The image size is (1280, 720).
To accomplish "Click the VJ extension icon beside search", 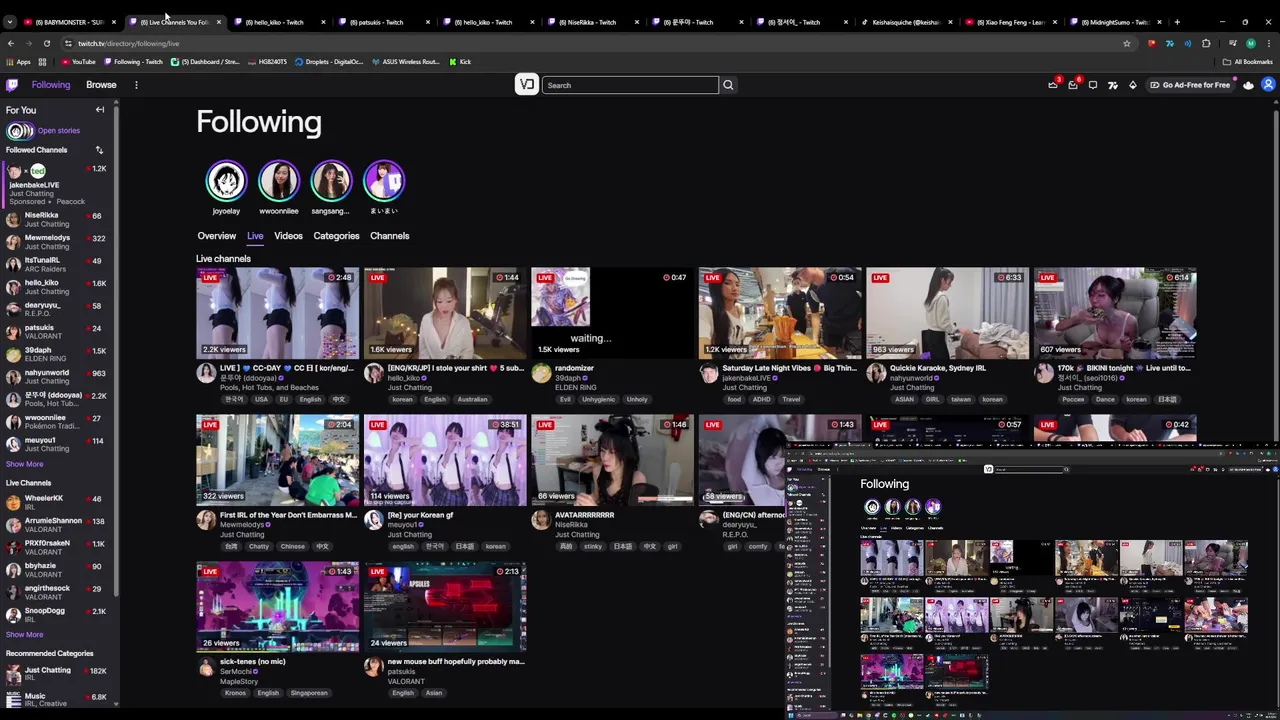I will point(527,85).
